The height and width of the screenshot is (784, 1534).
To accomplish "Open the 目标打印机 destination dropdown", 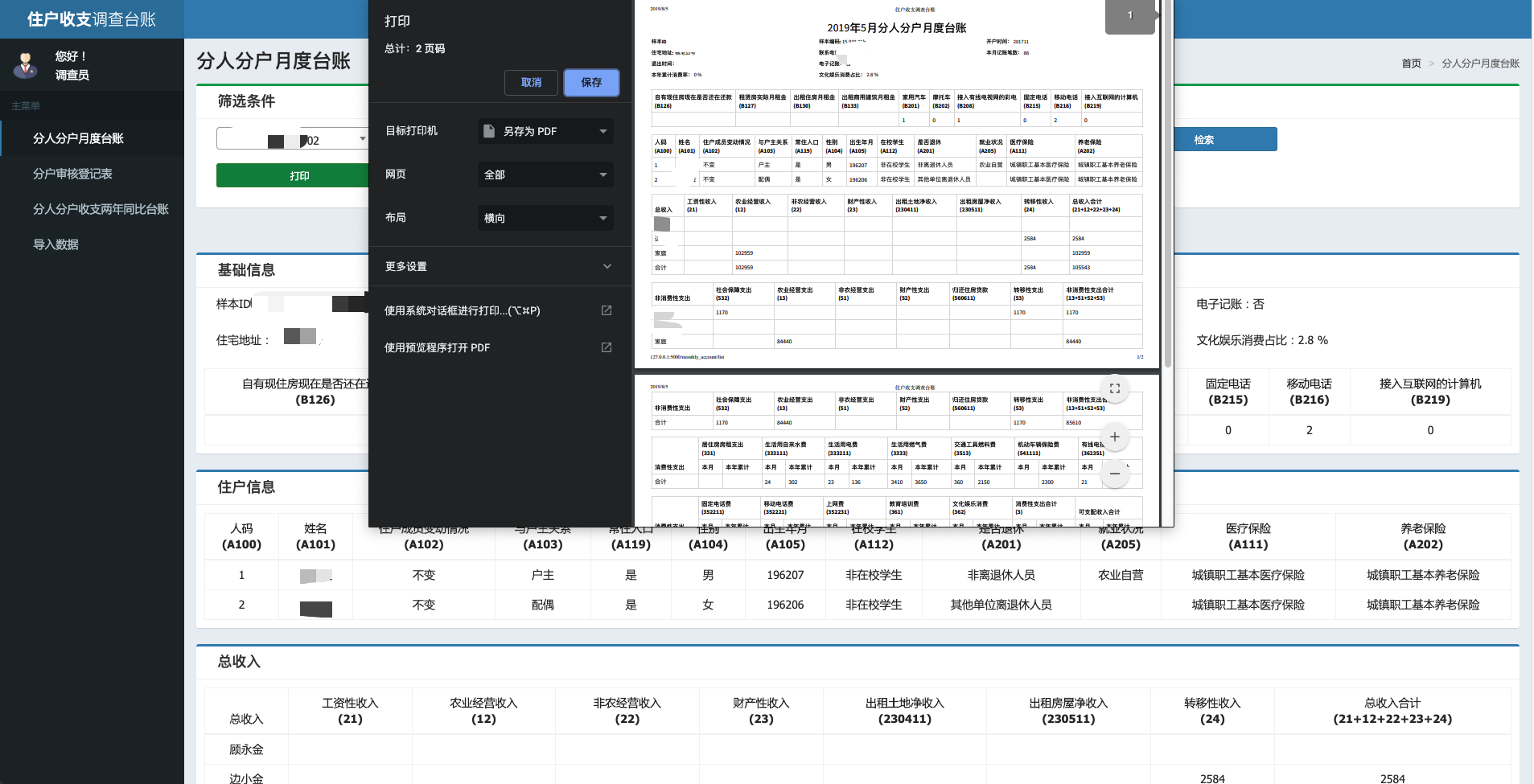I will click(x=545, y=131).
